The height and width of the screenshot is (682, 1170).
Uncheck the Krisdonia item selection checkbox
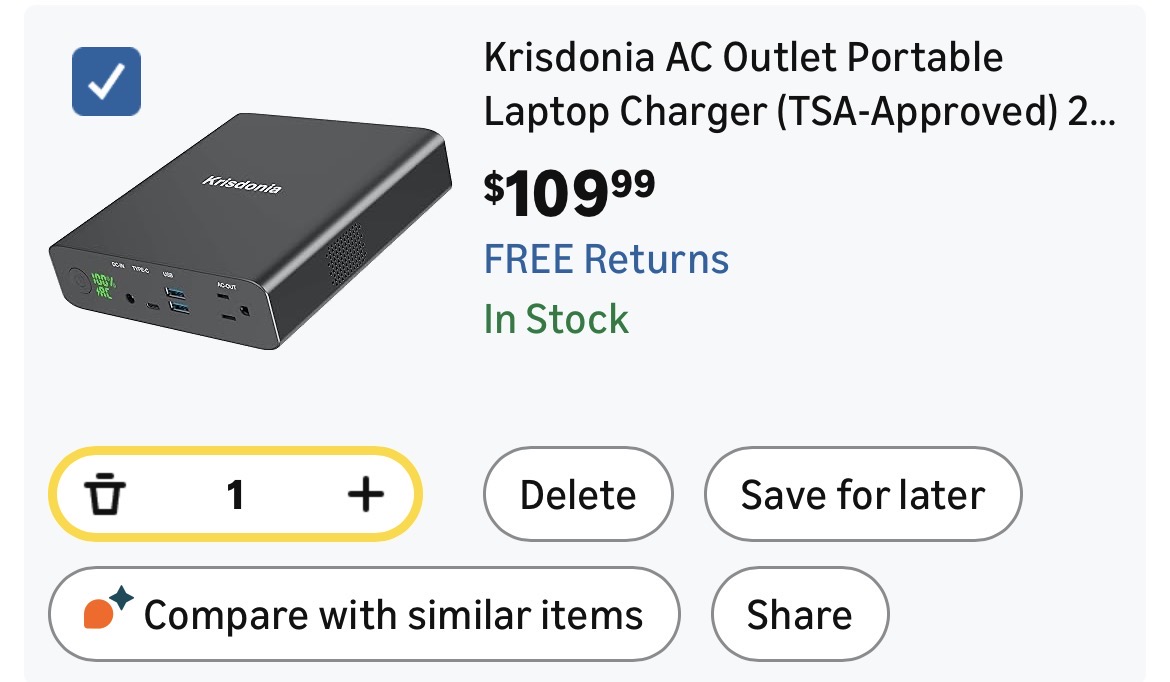pos(106,82)
